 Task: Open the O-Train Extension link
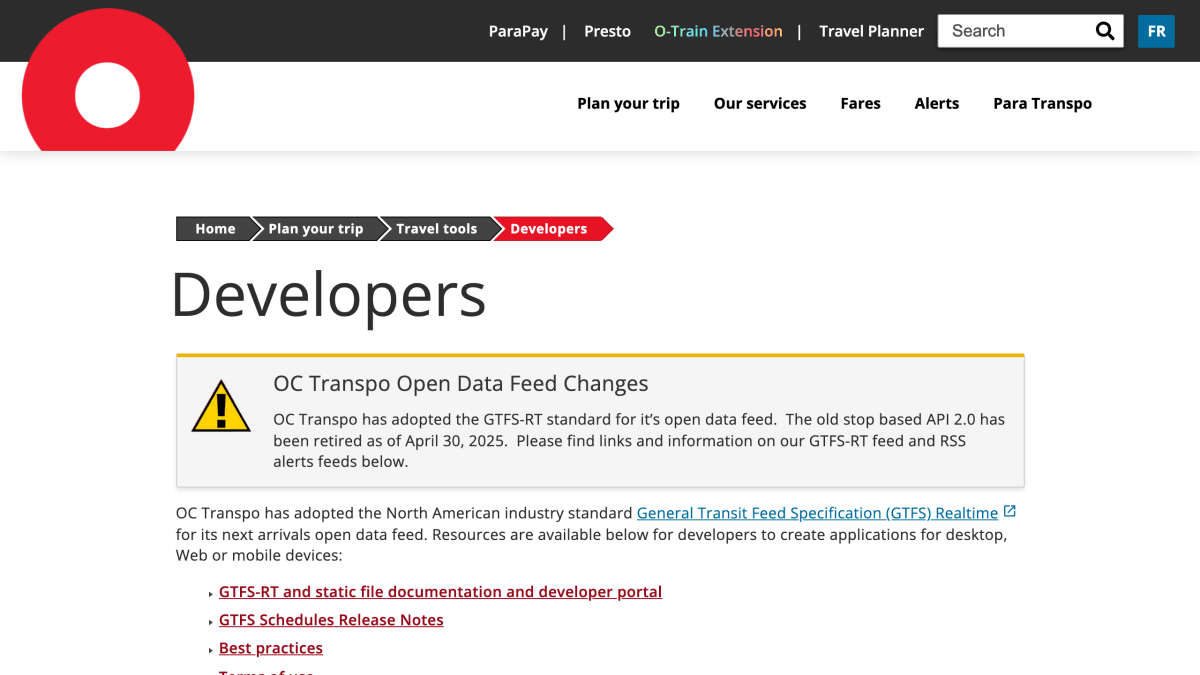[x=718, y=31]
